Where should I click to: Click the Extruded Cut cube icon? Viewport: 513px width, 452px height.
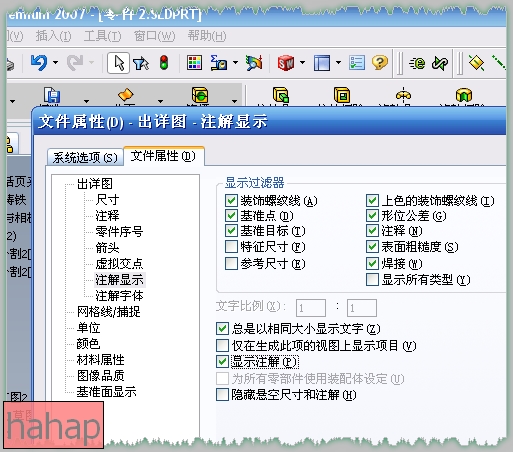342,95
